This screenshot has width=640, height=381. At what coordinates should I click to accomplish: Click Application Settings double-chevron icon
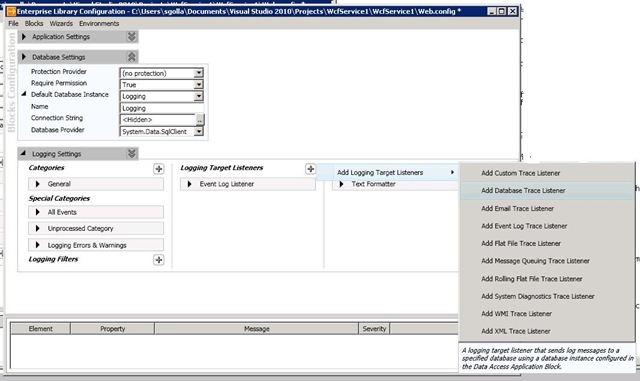[131, 37]
